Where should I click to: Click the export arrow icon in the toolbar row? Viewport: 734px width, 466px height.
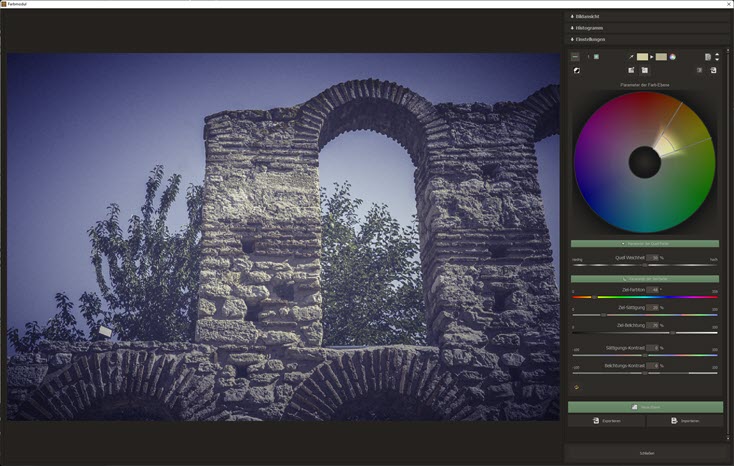click(x=713, y=70)
